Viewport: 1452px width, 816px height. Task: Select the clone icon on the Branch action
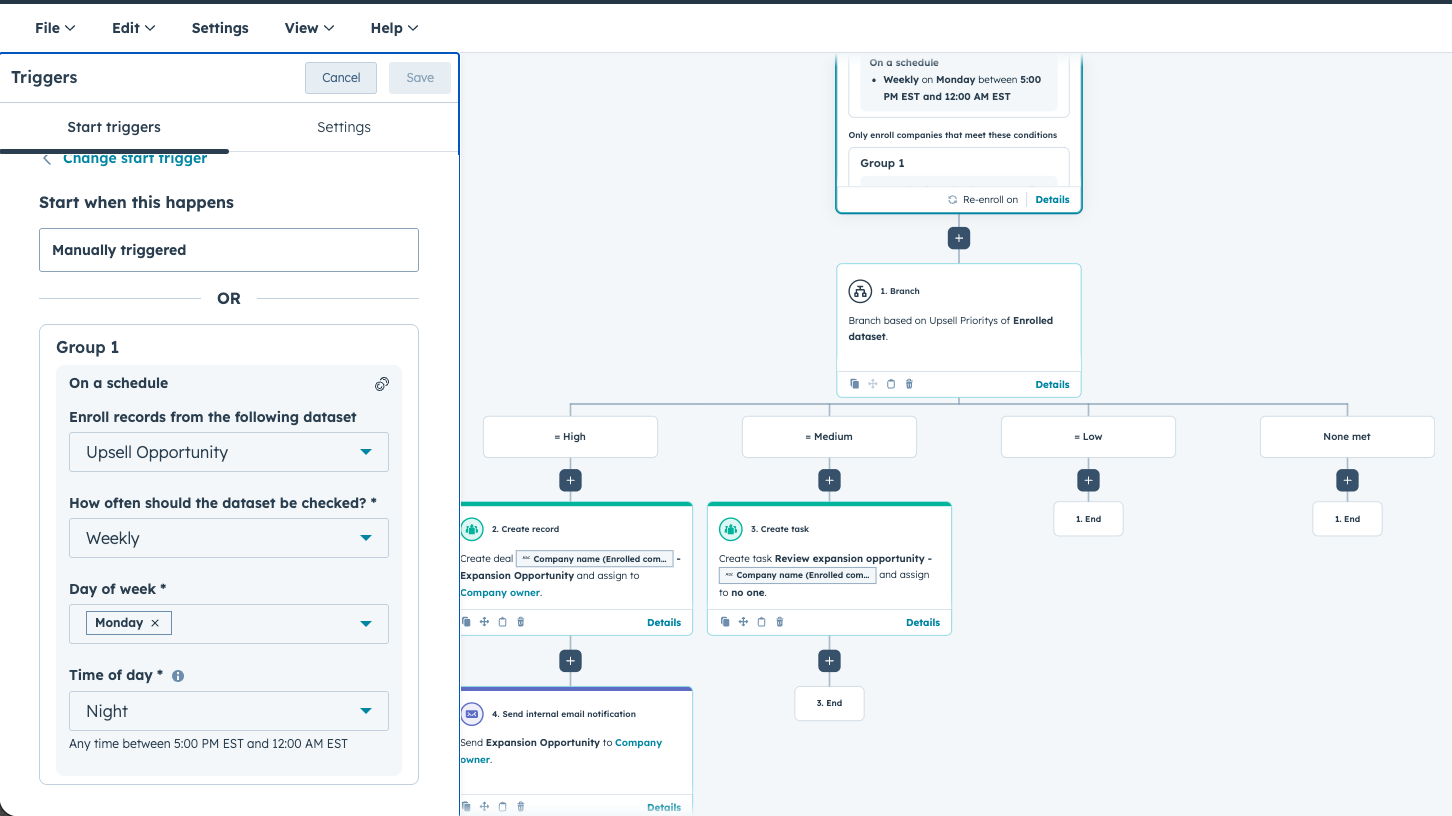[854, 383]
